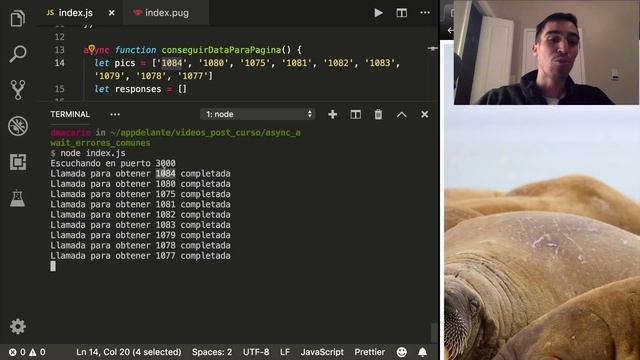This screenshot has height=360, width=640.
Task: Change indentation via 'Spaces: 2'
Action: click(x=212, y=352)
